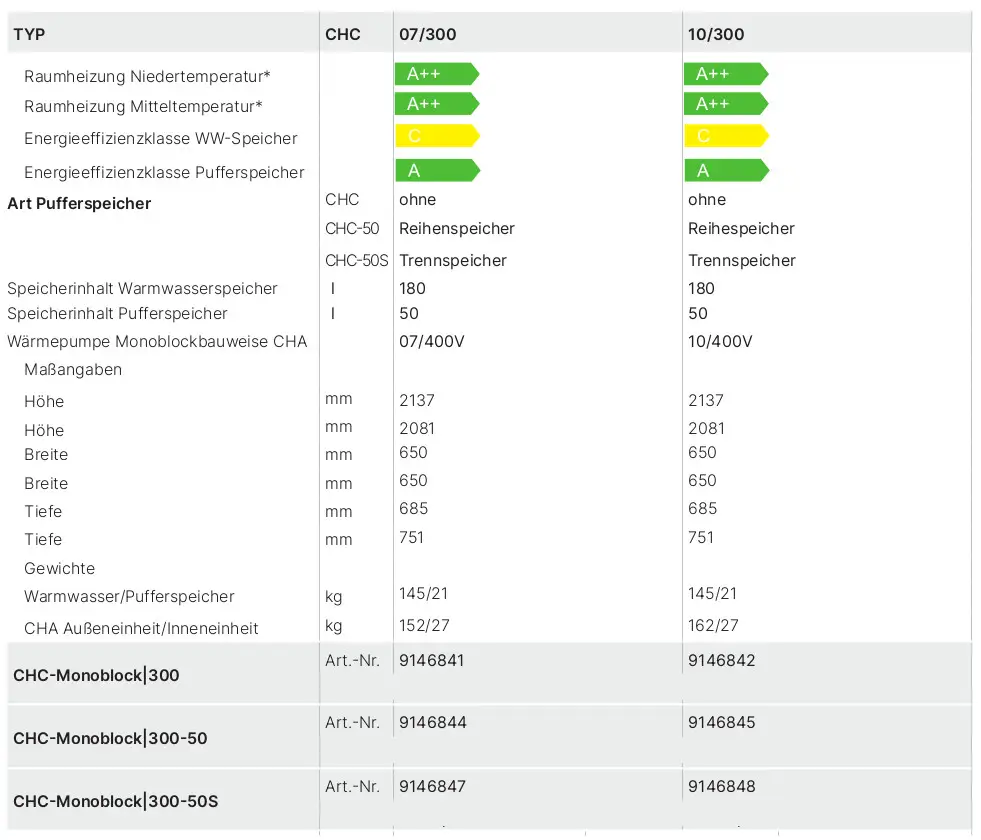The image size is (981, 840).
Task: Click the A++ Mitteltemperatur label for 10/300
Action: pos(726,104)
